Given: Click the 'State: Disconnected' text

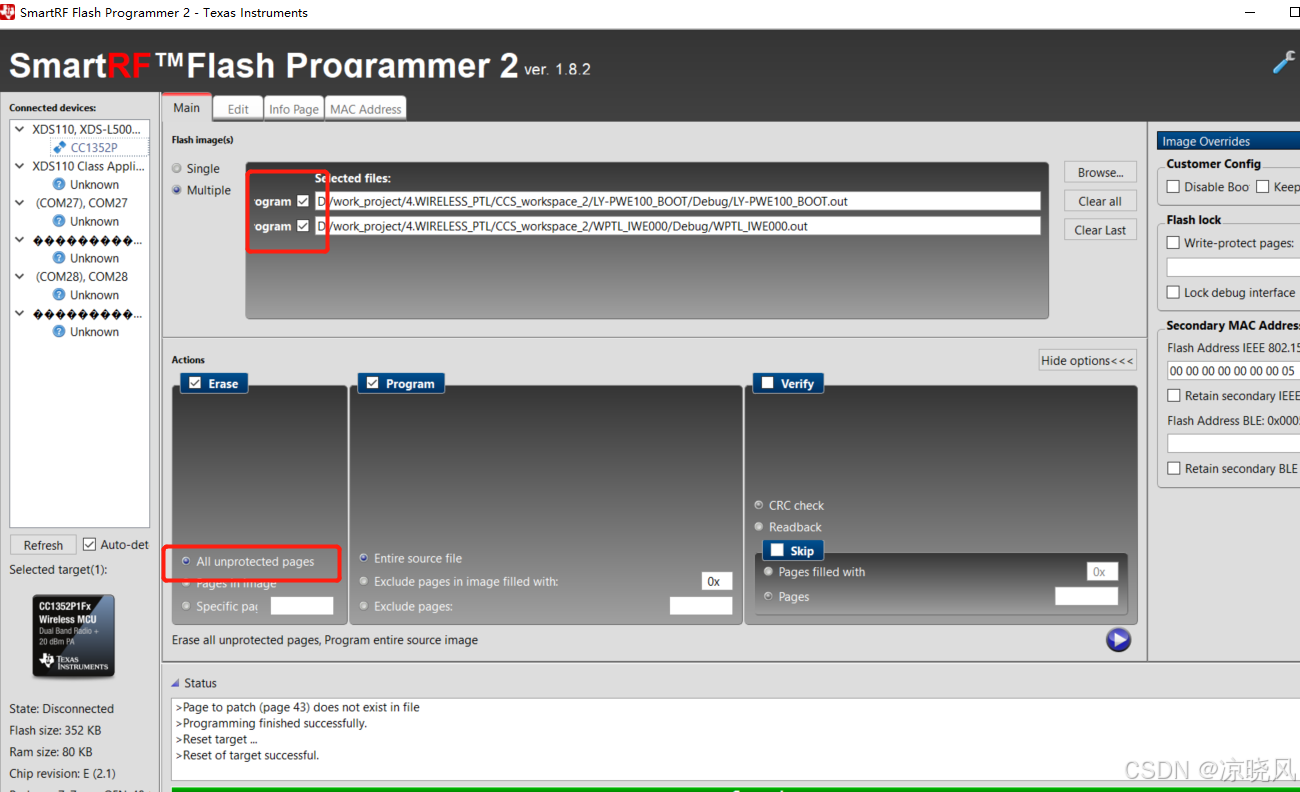Looking at the screenshot, I should pyautogui.click(x=61, y=708).
